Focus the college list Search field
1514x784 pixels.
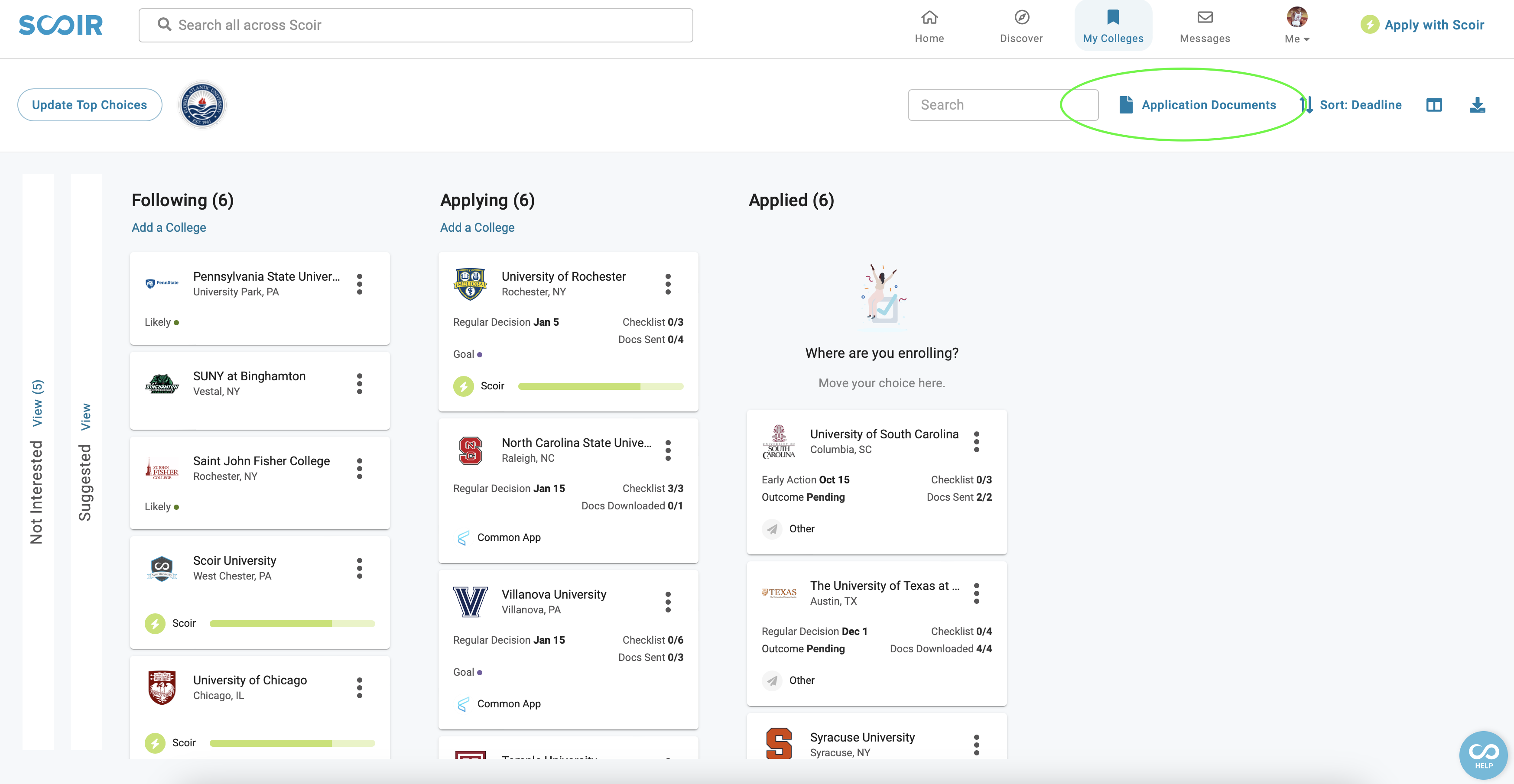(1003, 105)
